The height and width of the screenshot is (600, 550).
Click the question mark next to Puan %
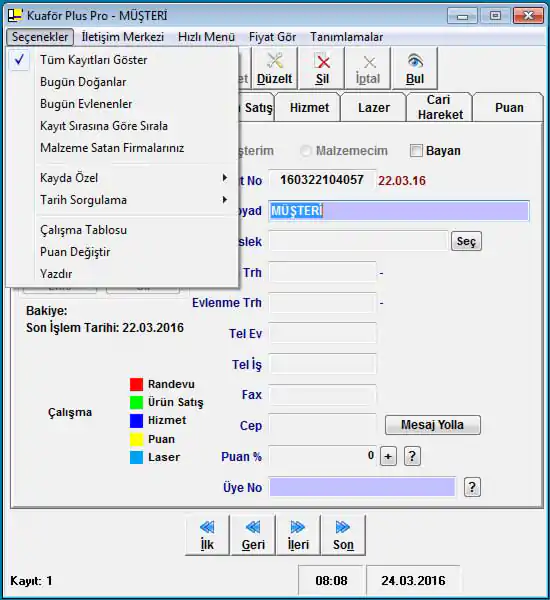(412, 456)
